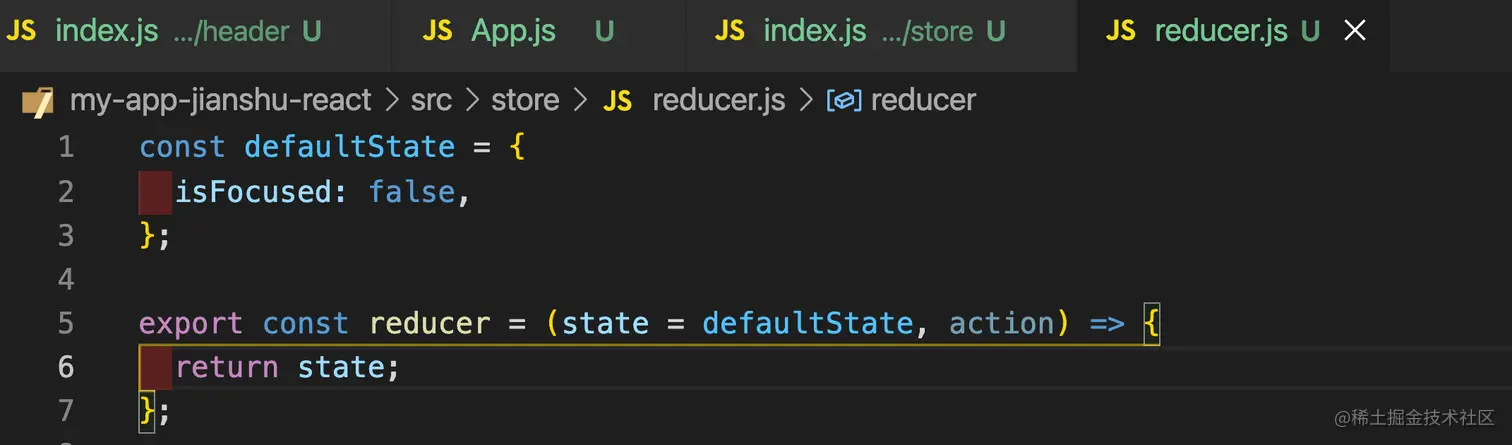Click the JS icon on the App.js tab

[x=437, y=32]
